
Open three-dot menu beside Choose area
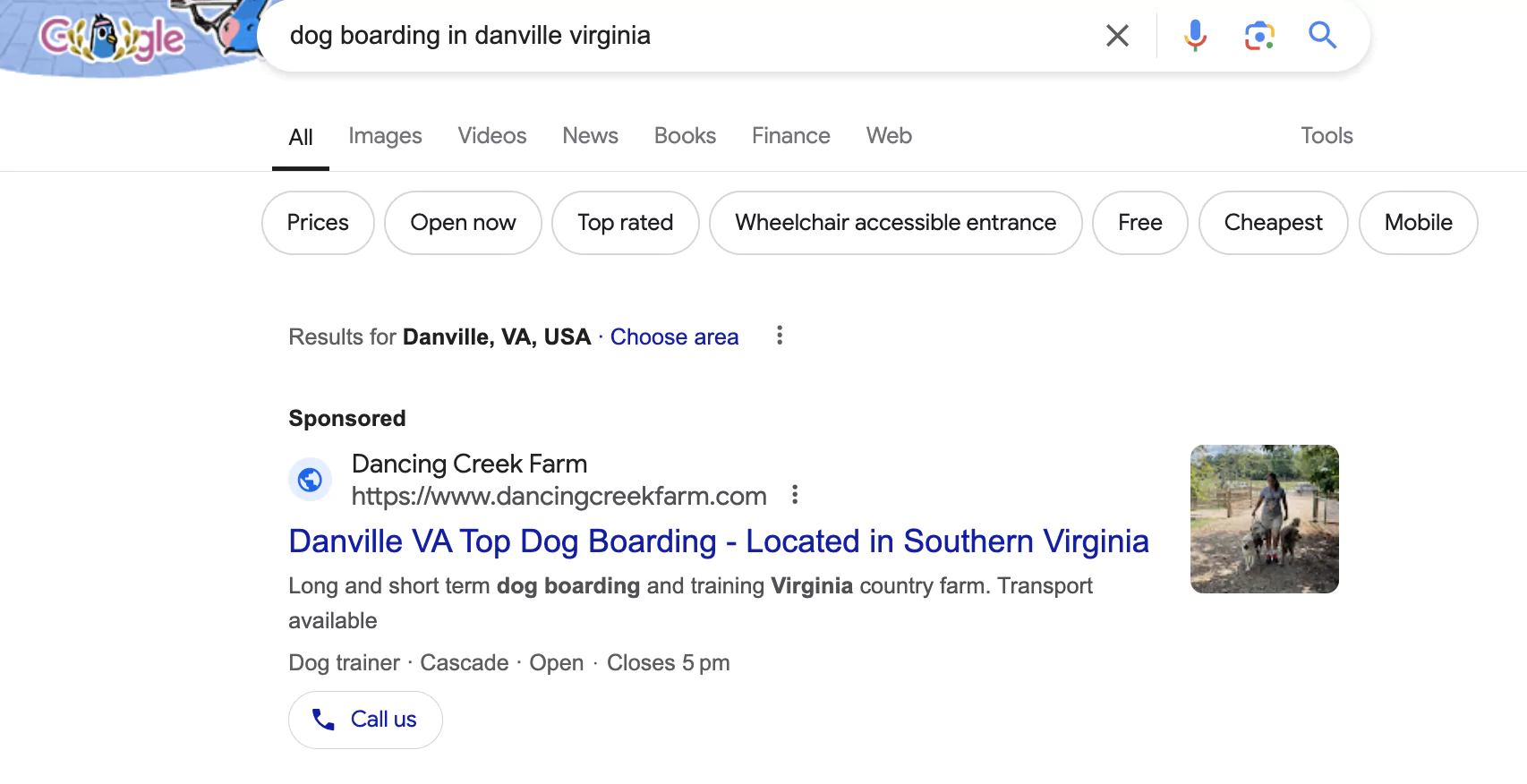(780, 336)
